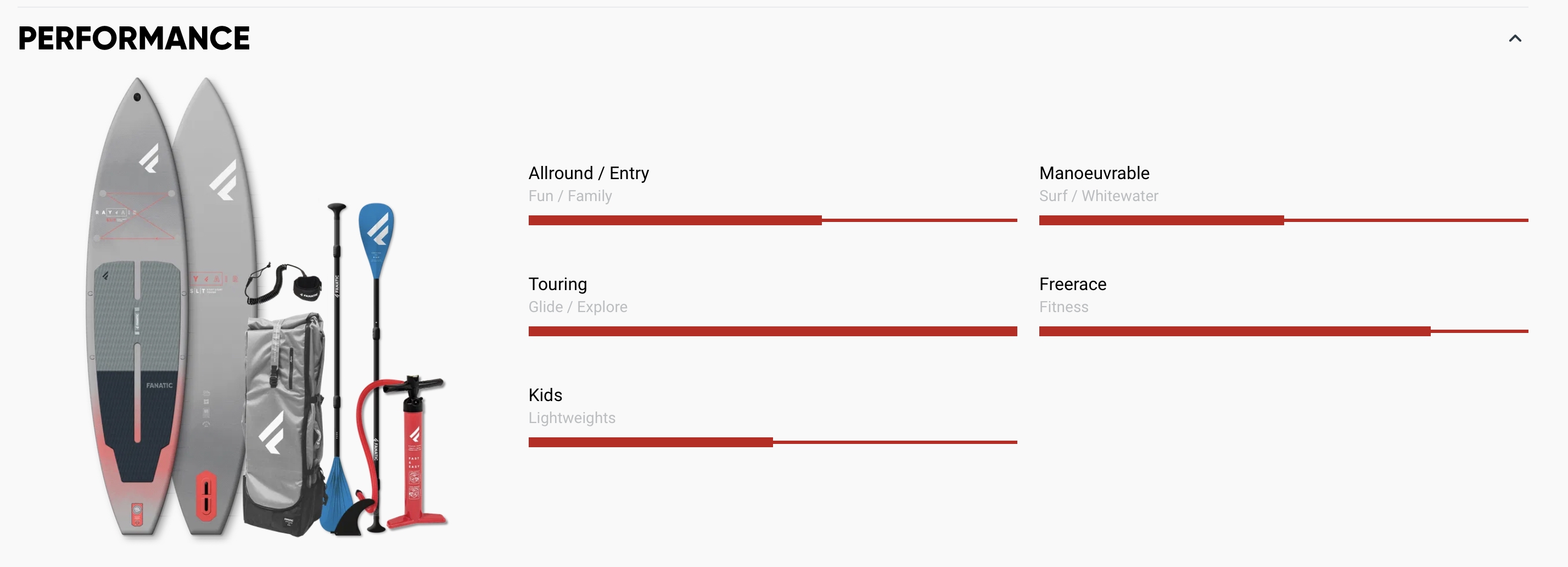
Task: Click the board top view image
Action: click(x=137, y=307)
